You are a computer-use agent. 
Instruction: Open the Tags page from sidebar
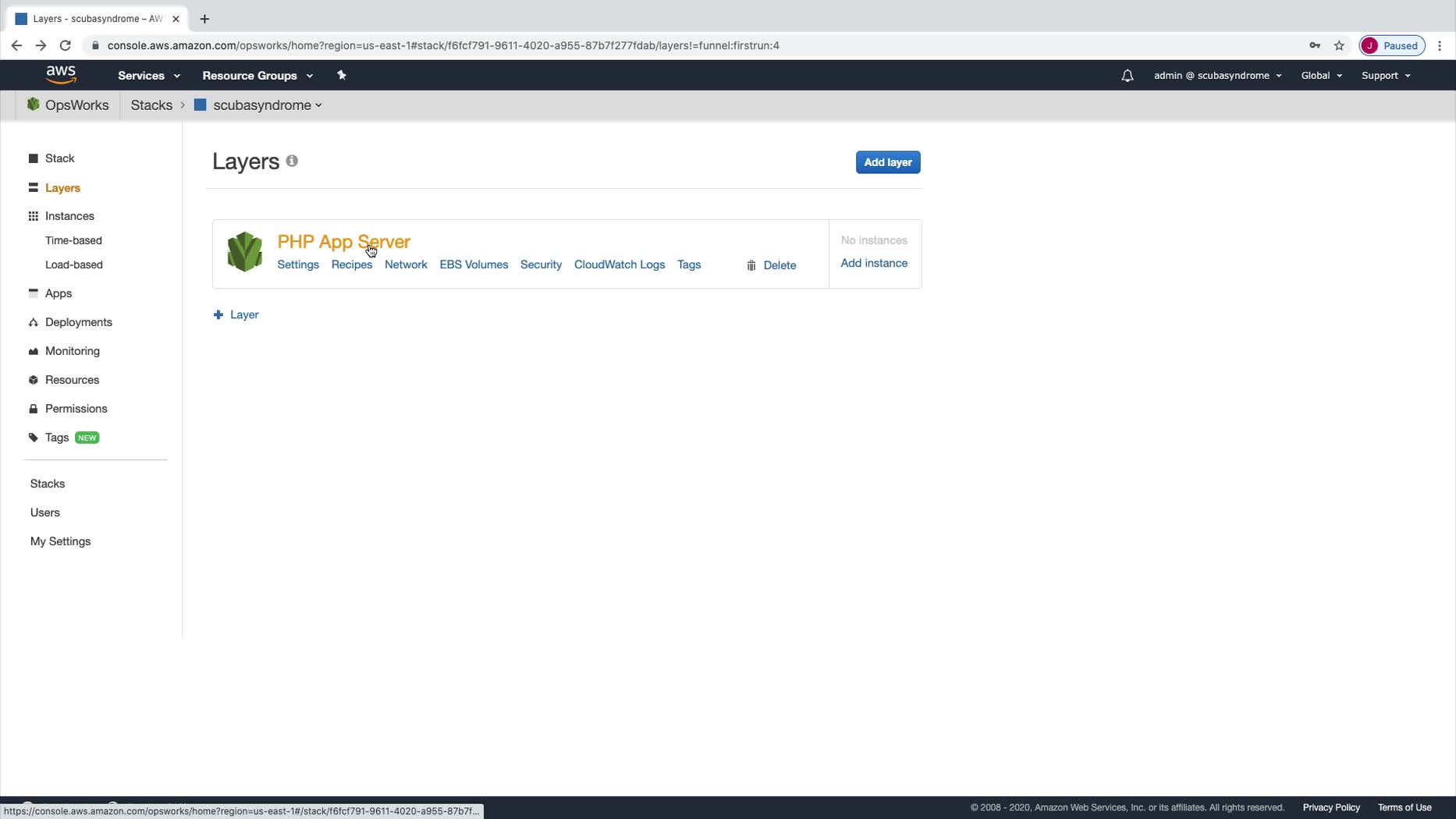click(57, 438)
